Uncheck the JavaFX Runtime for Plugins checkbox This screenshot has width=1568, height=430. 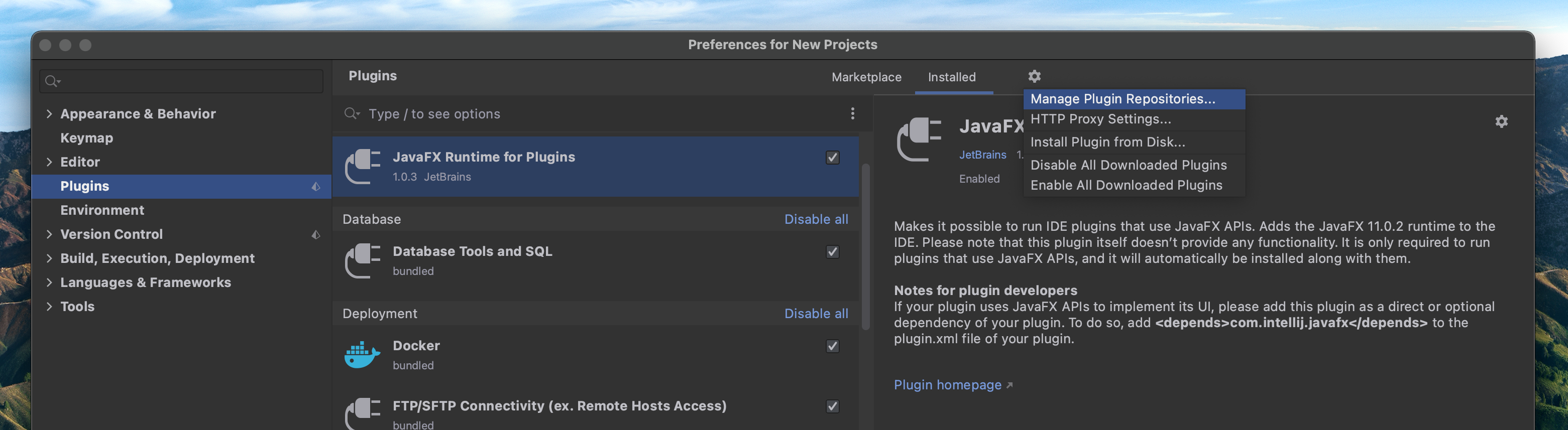pos(832,158)
